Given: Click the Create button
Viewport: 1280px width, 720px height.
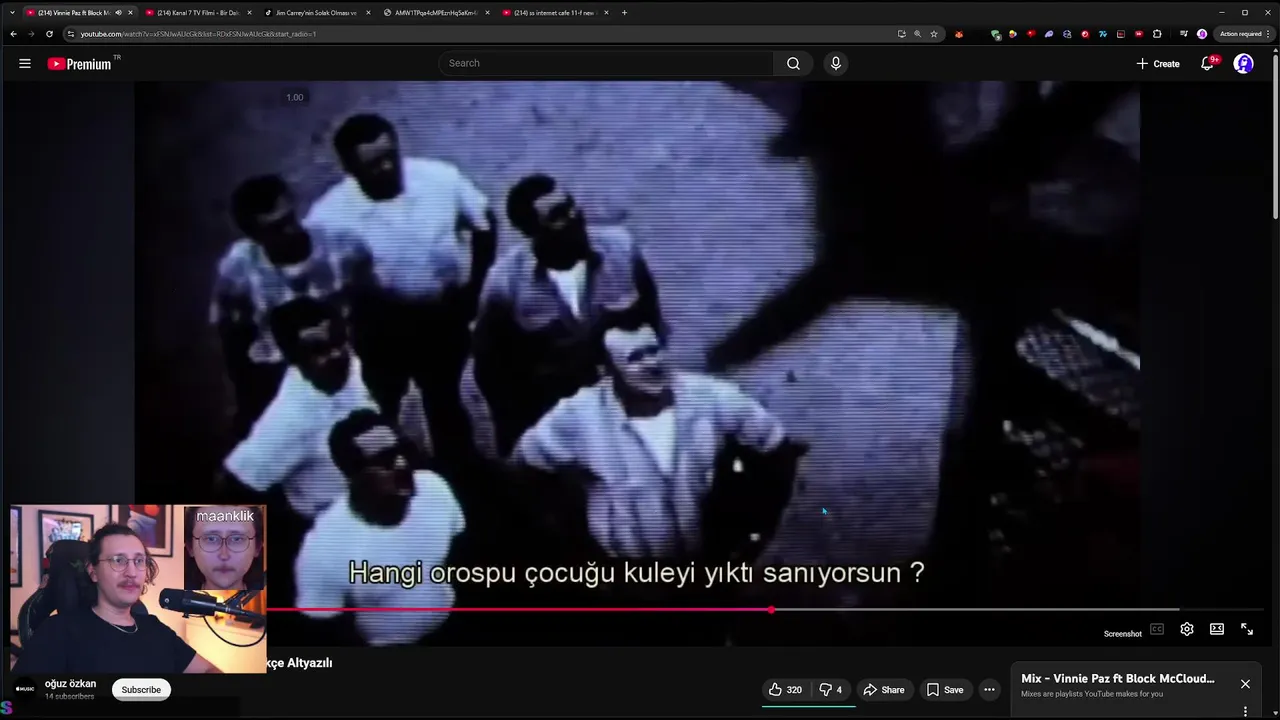Looking at the screenshot, I should 1158,63.
